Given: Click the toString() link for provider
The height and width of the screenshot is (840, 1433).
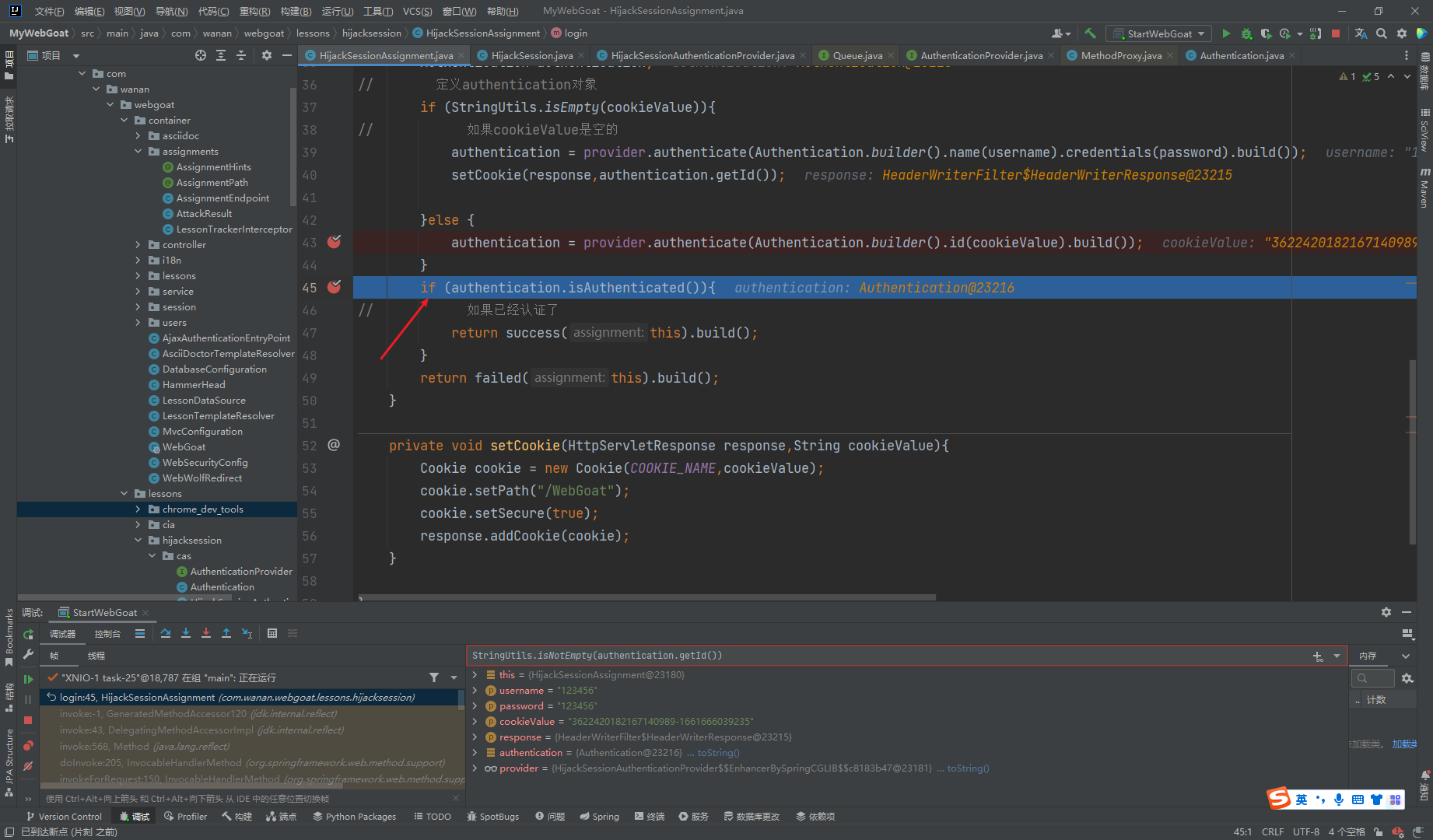Looking at the screenshot, I should [x=968, y=768].
